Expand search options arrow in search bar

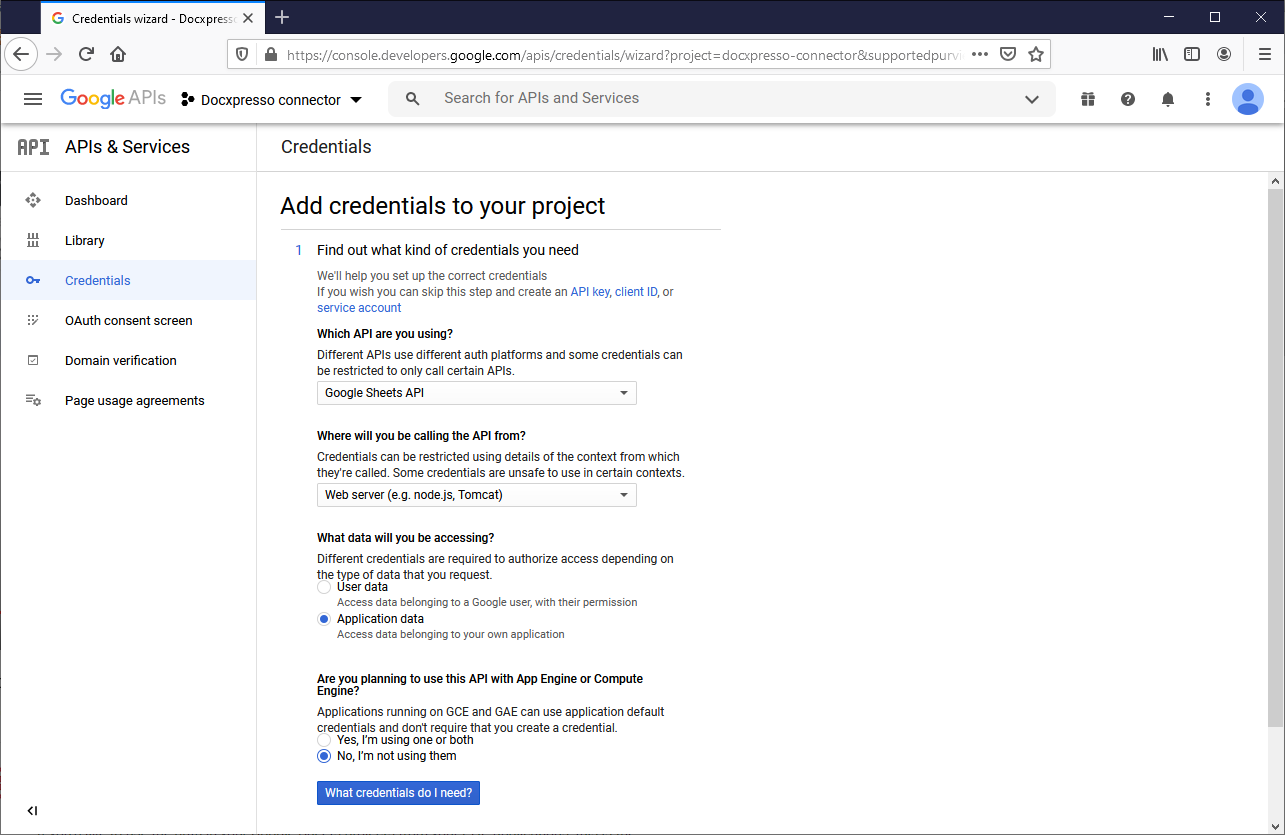coord(1032,99)
